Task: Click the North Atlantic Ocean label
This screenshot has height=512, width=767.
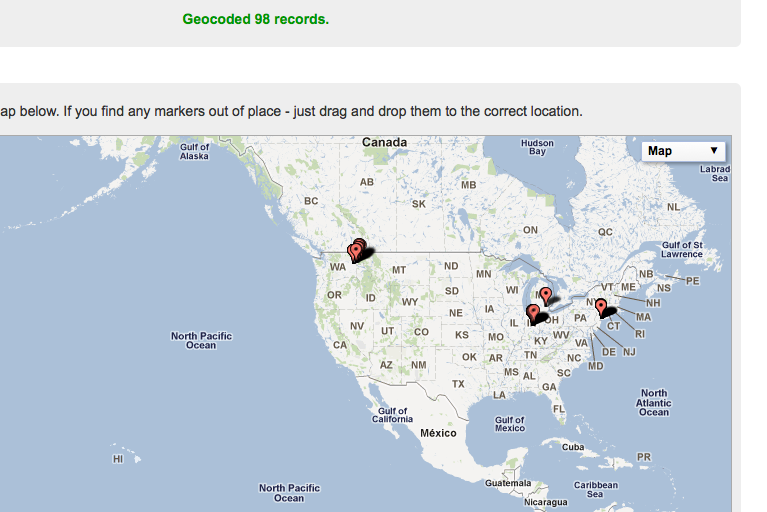Action: coord(654,403)
